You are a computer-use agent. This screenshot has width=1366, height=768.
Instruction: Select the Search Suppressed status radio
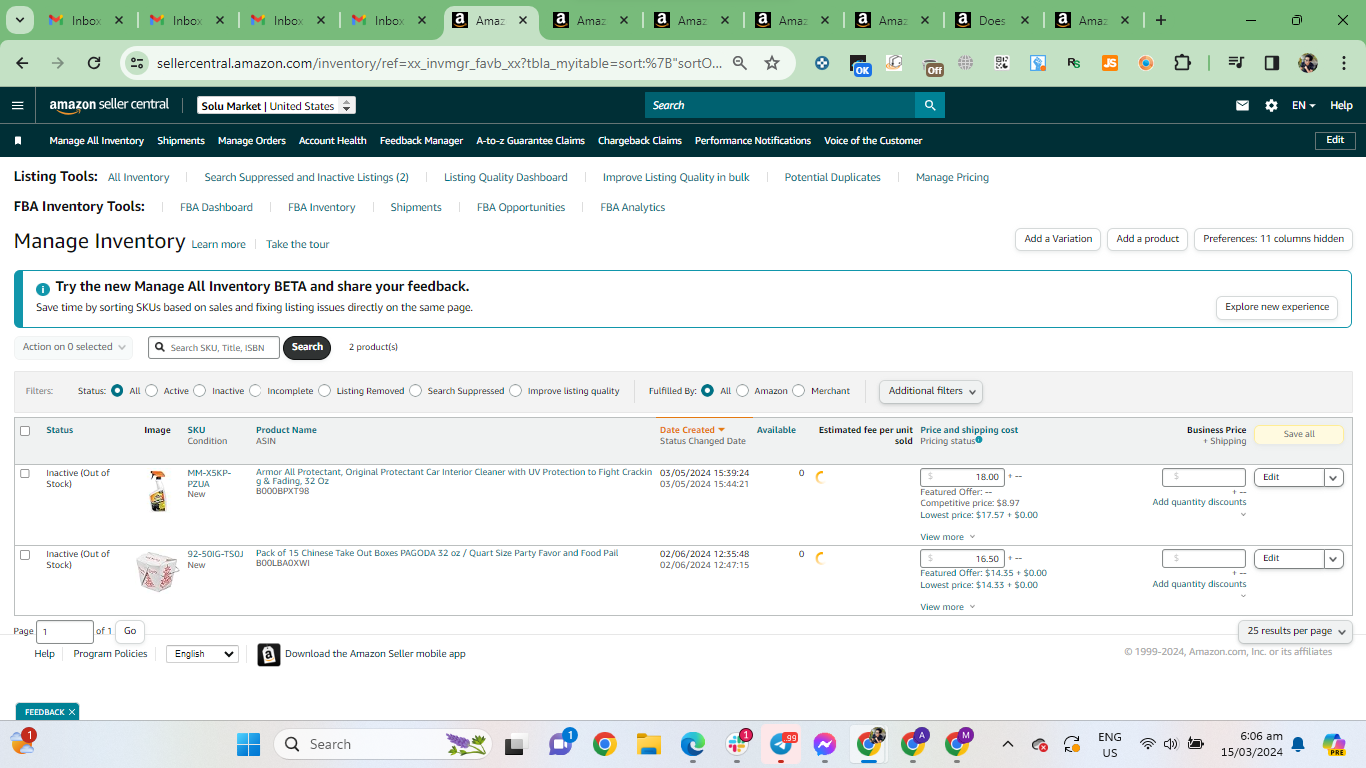pos(416,391)
